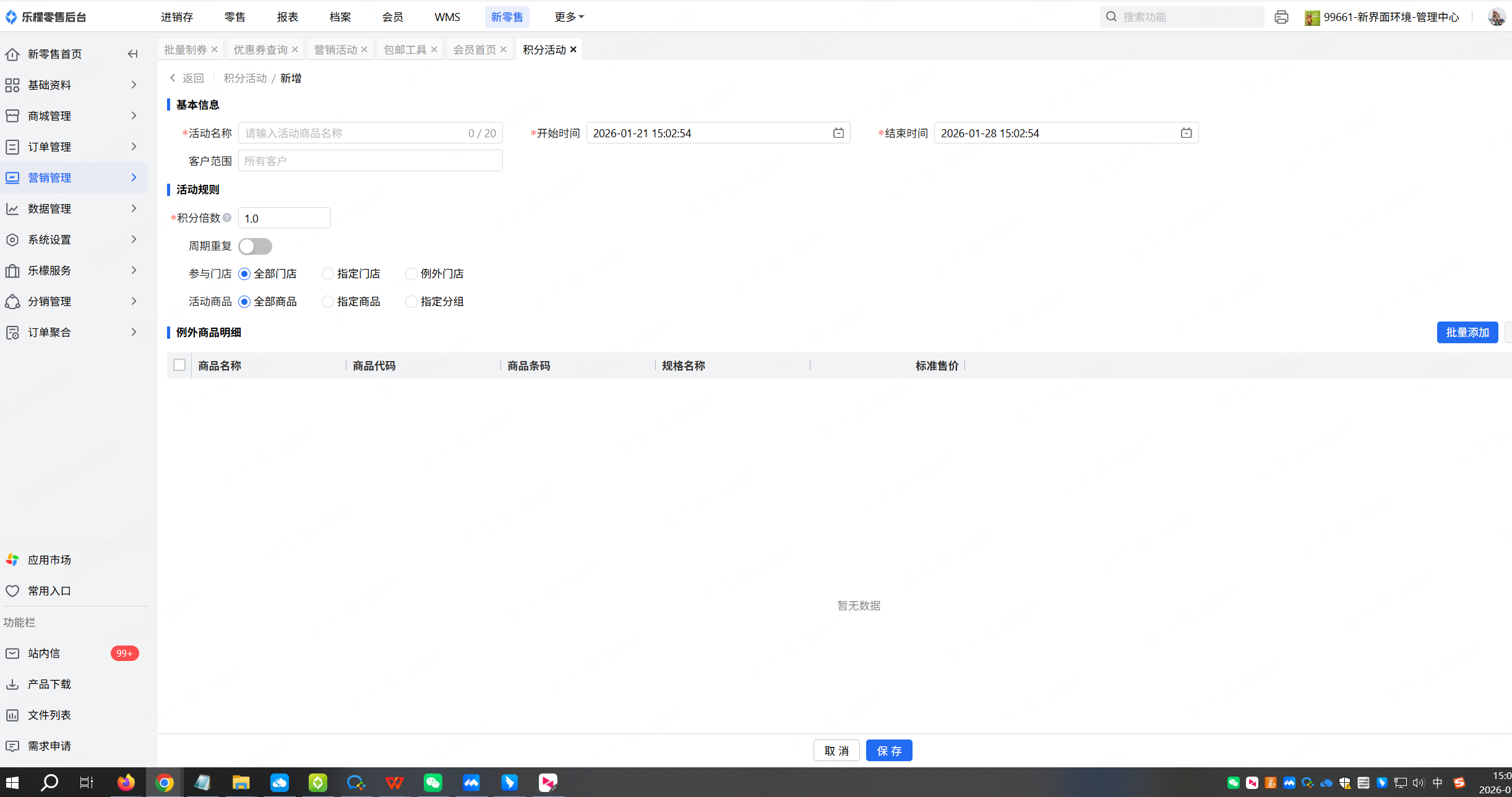1512x797 pixels.
Task: Select the 指定门店 radio option
Action: click(328, 274)
